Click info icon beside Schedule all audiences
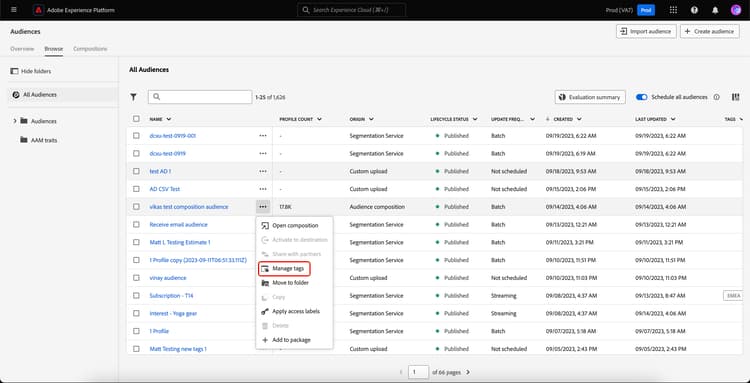Viewport: 750px width, 383px height. [x=717, y=97]
